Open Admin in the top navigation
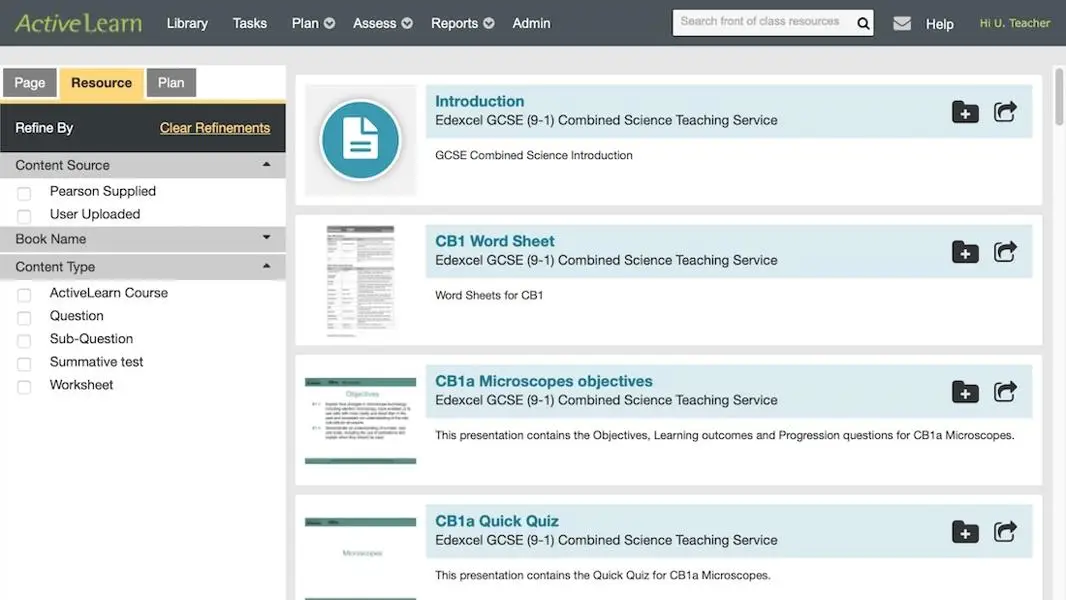Screen dimensions: 1066x600 click(x=531, y=23)
